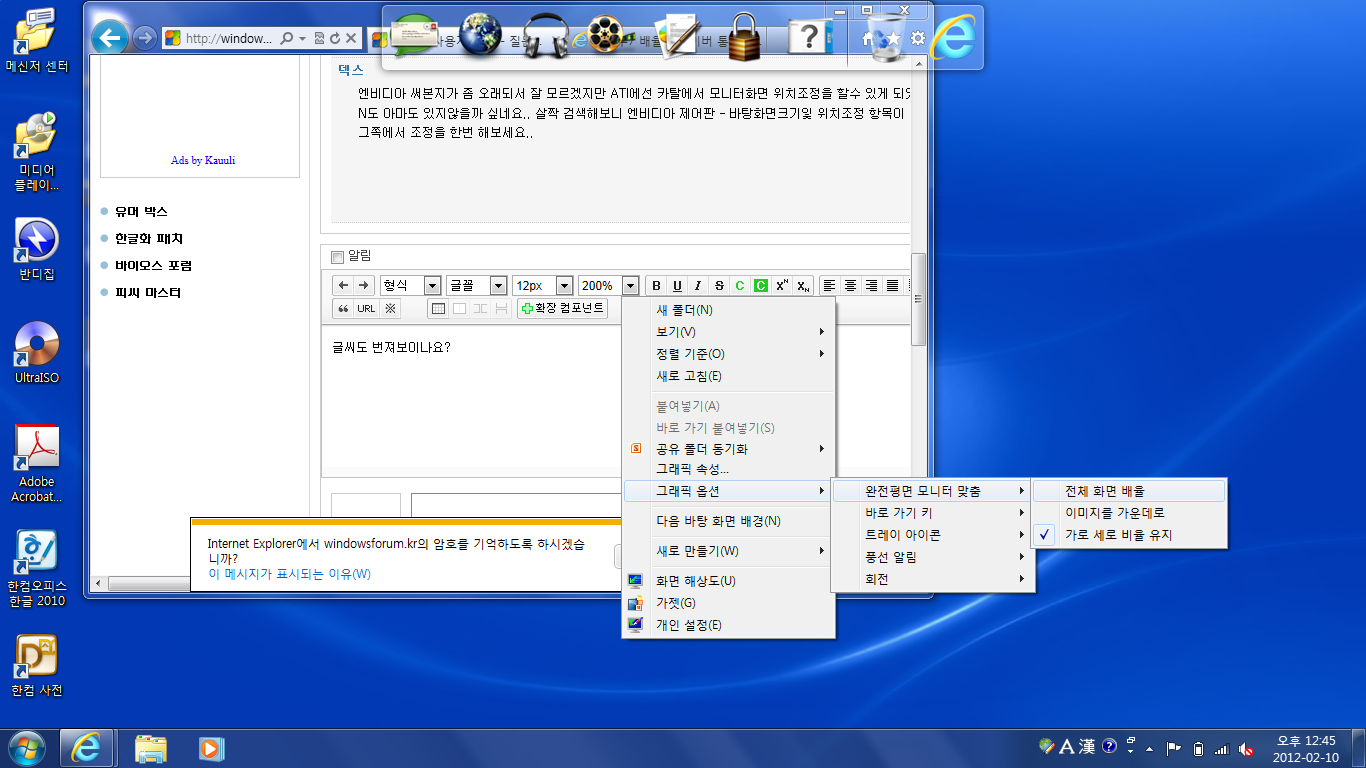Click the padlock icon in the desktop dock

(746, 37)
